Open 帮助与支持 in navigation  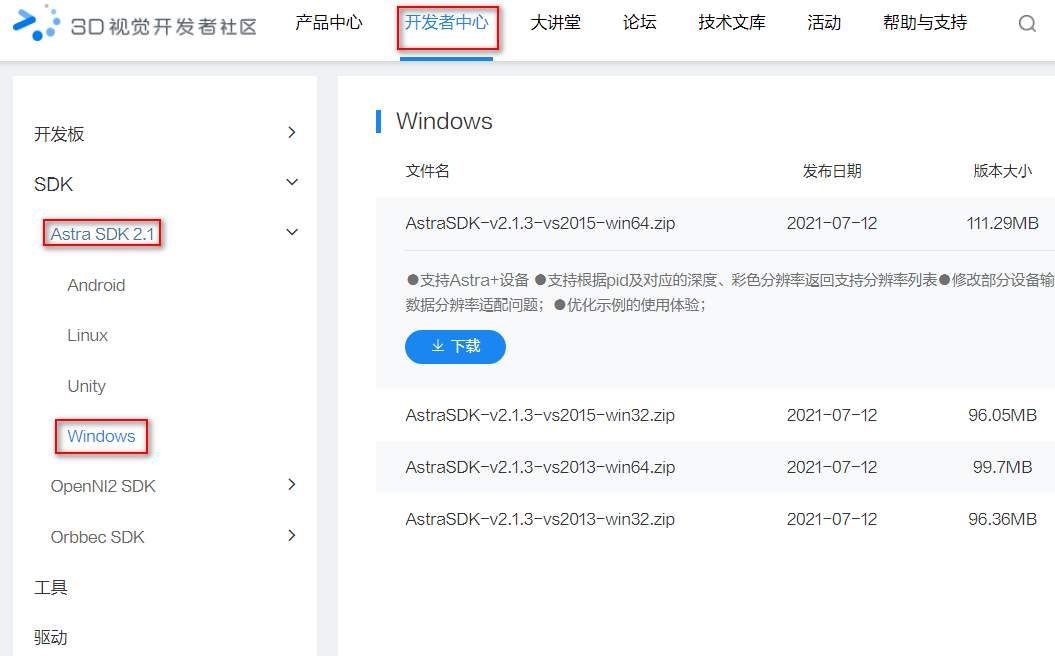tap(924, 23)
